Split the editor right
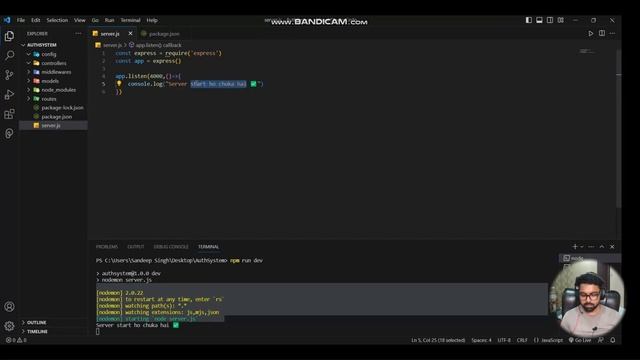Viewport: 640px width, 360px height. pyautogui.click(x=602, y=33)
